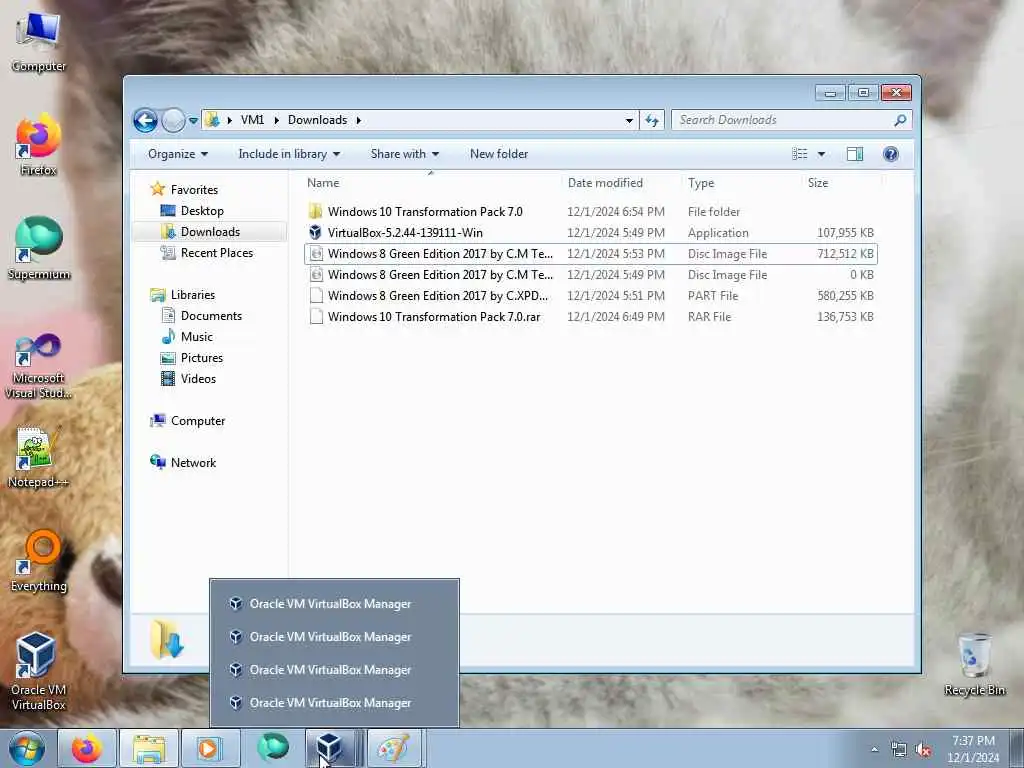Viewport: 1024px width, 768px height.
Task: Open the recent pages dropdown arrow
Action: [x=193, y=120]
